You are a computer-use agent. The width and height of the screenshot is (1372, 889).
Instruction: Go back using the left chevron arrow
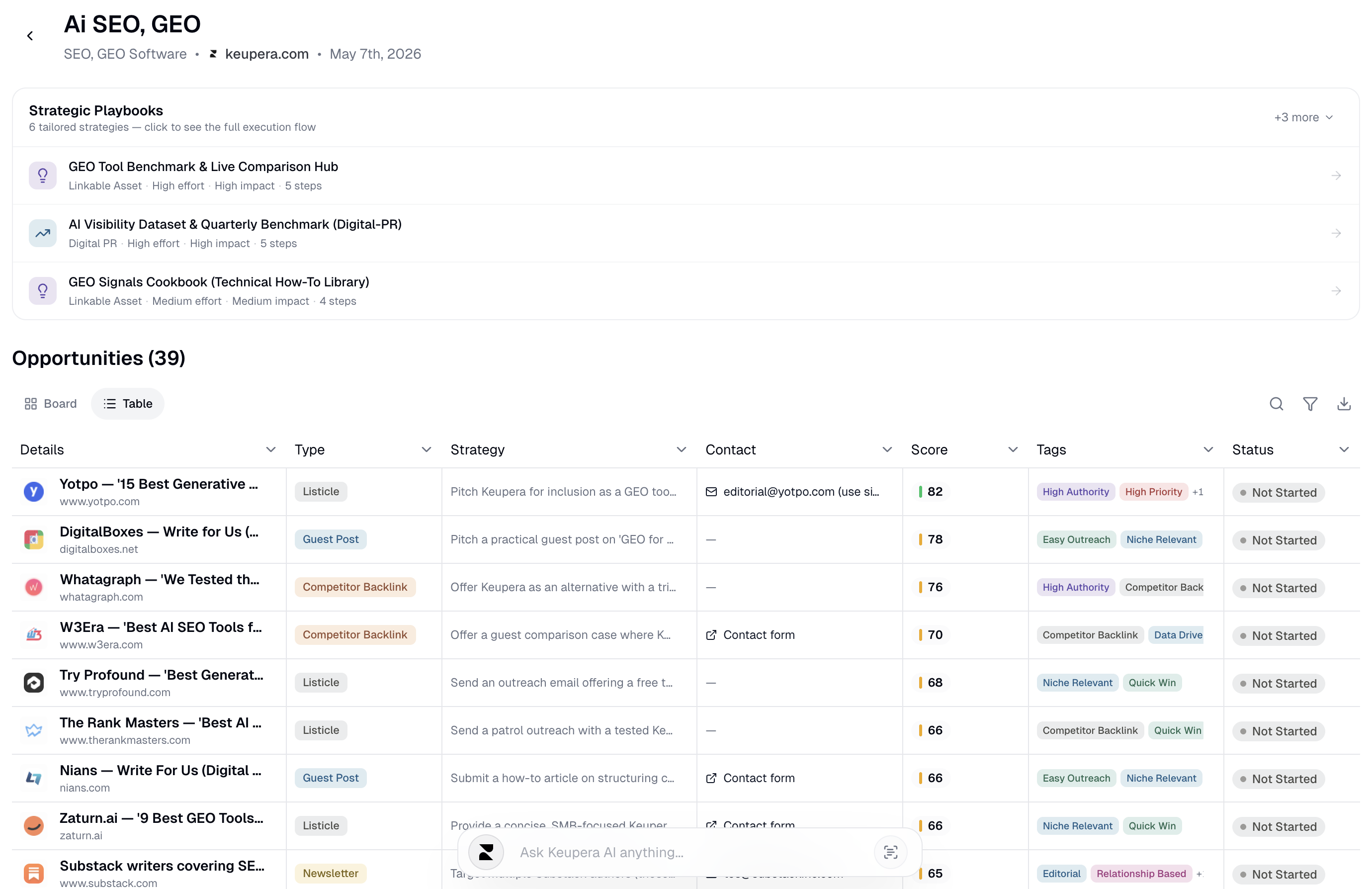click(x=30, y=36)
